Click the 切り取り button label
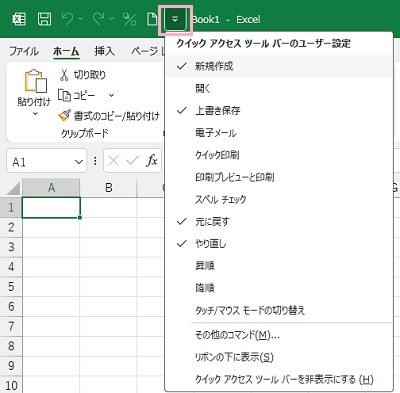The width and height of the screenshot is (400, 393). [89, 75]
